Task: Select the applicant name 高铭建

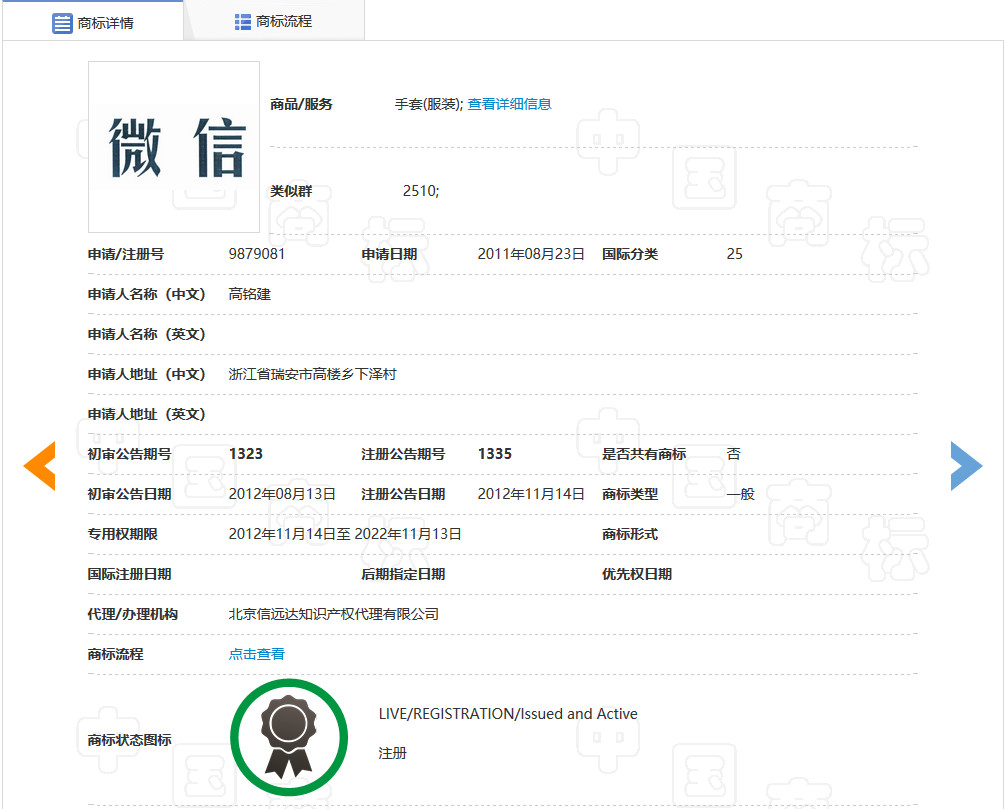Action: pos(250,294)
